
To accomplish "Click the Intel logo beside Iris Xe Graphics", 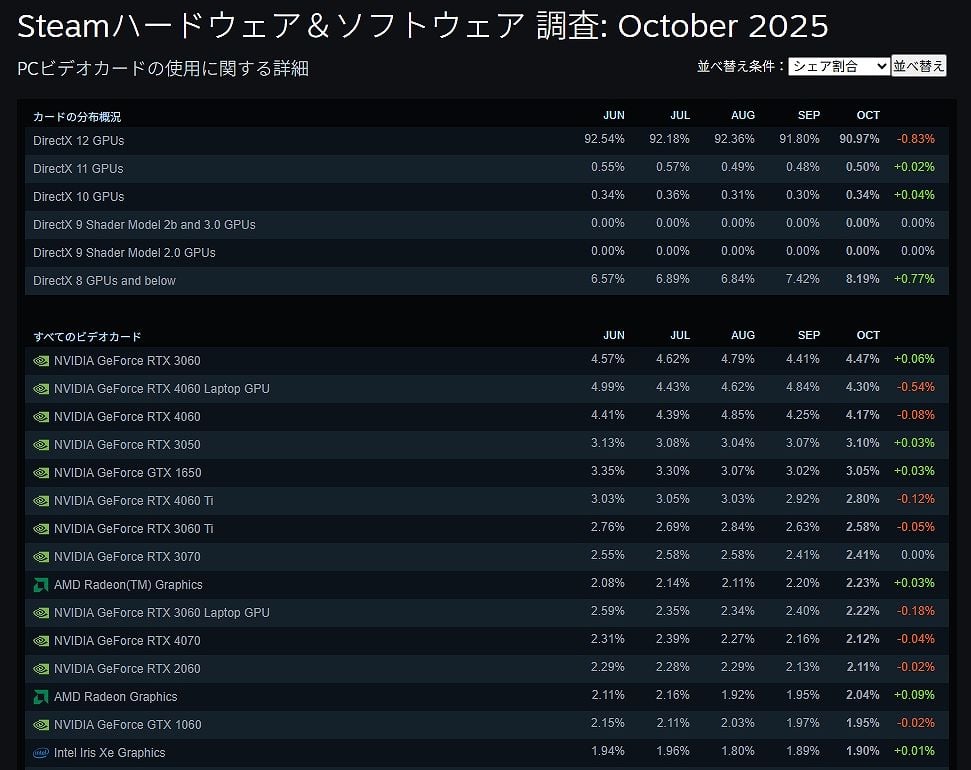I will point(41,753).
